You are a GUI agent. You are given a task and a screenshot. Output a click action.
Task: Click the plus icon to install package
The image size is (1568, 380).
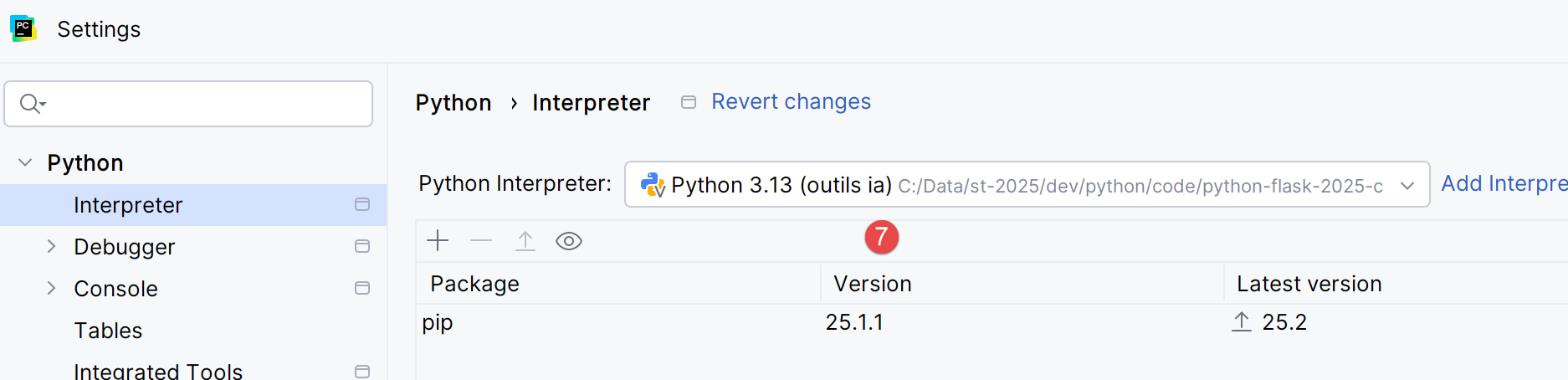pyautogui.click(x=438, y=241)
